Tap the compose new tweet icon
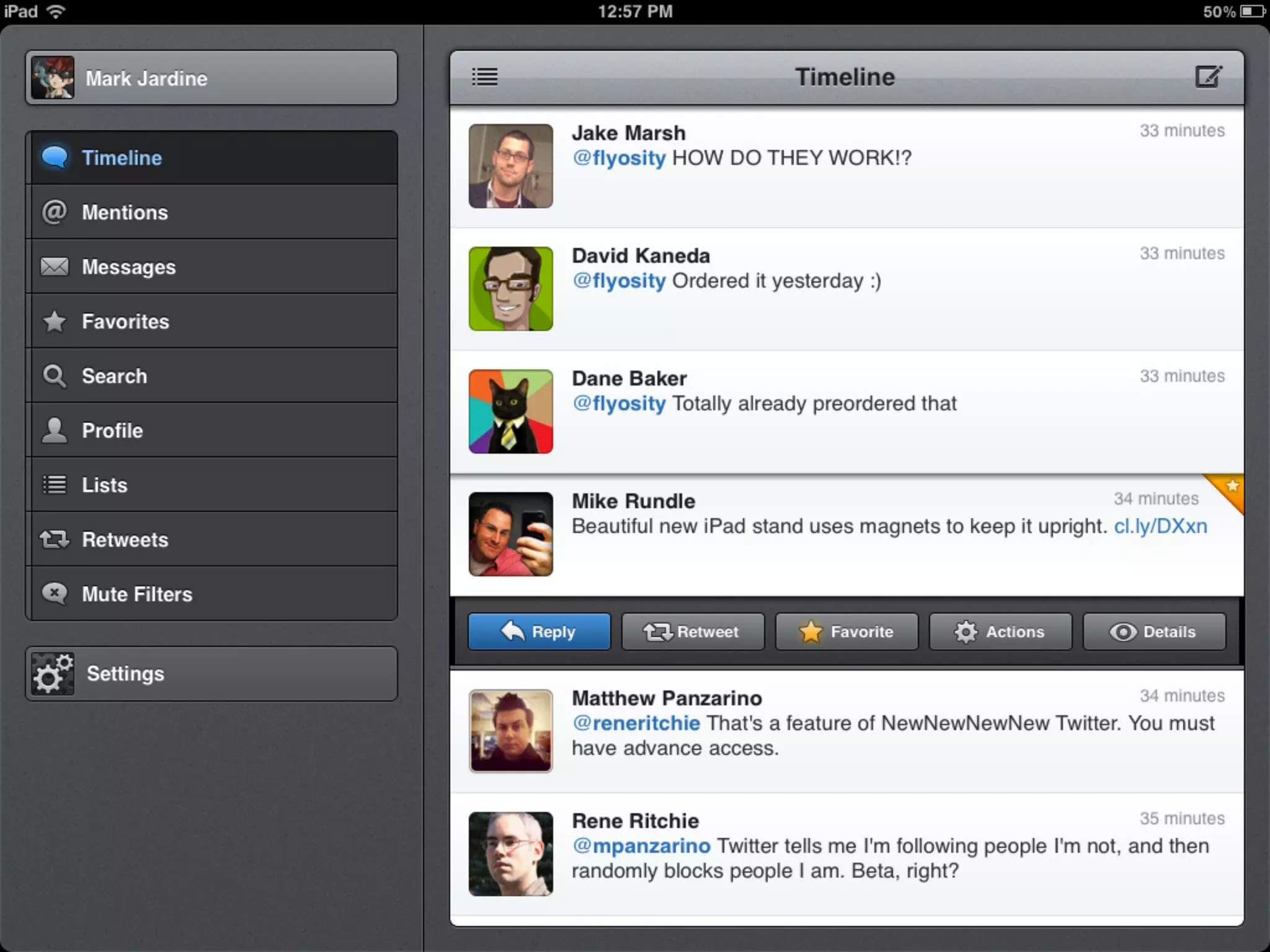This screenshot has width=1270, height=952. pyautogui.click(x=1208, y=77)
